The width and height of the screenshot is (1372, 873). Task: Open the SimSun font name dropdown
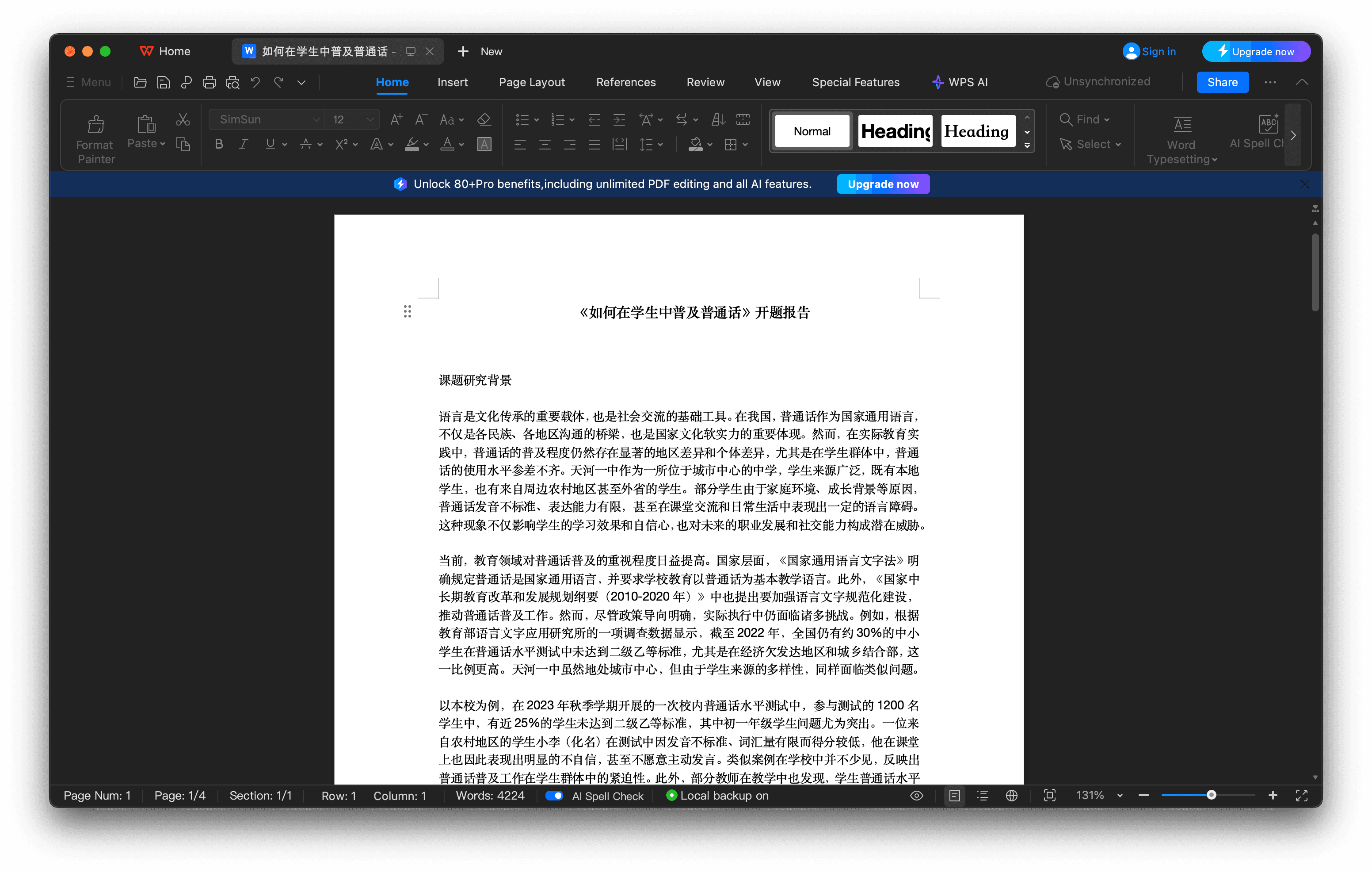(x=316, y=119)
